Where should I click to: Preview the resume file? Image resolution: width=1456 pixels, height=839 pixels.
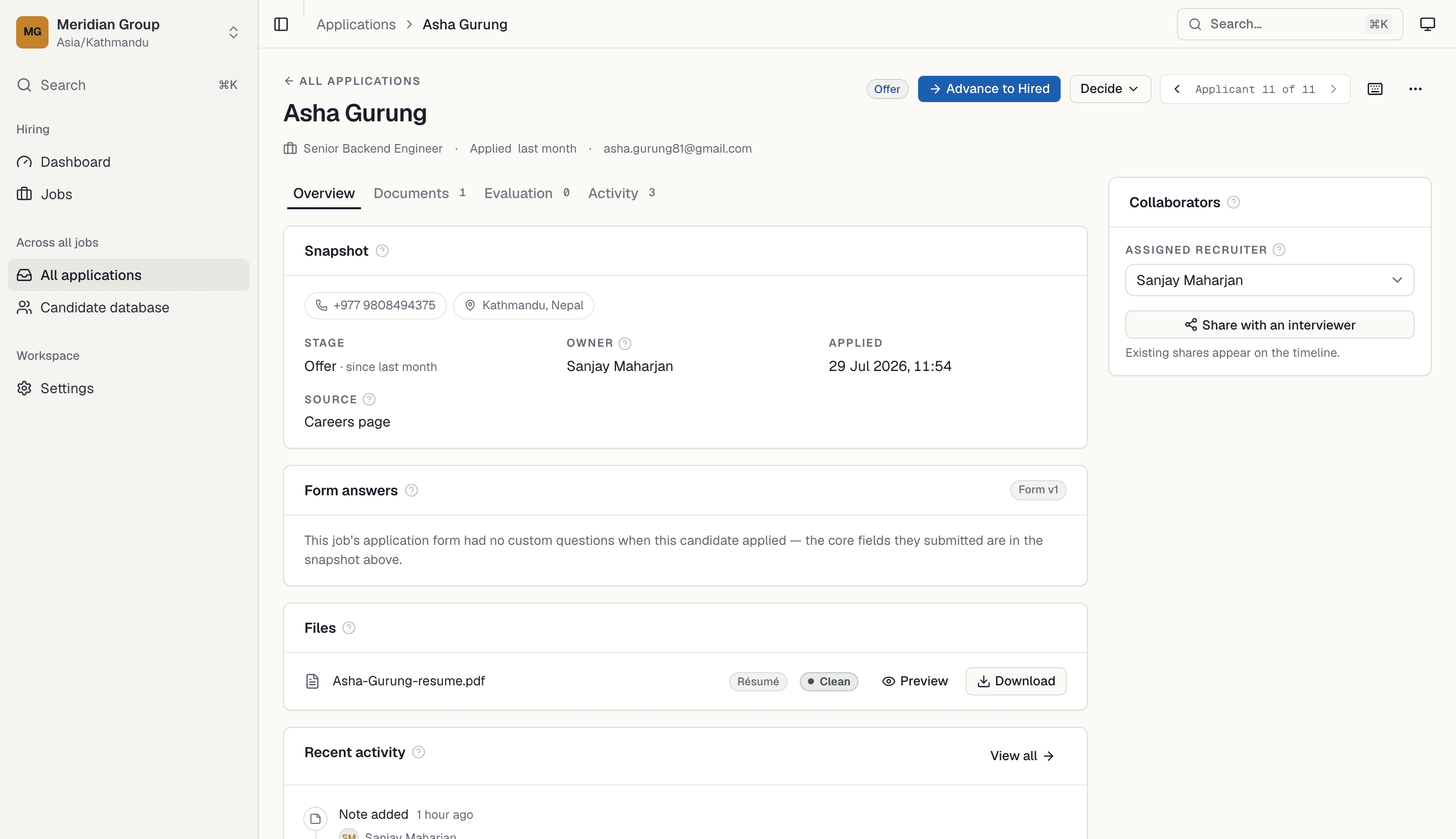tap(915, 681)
